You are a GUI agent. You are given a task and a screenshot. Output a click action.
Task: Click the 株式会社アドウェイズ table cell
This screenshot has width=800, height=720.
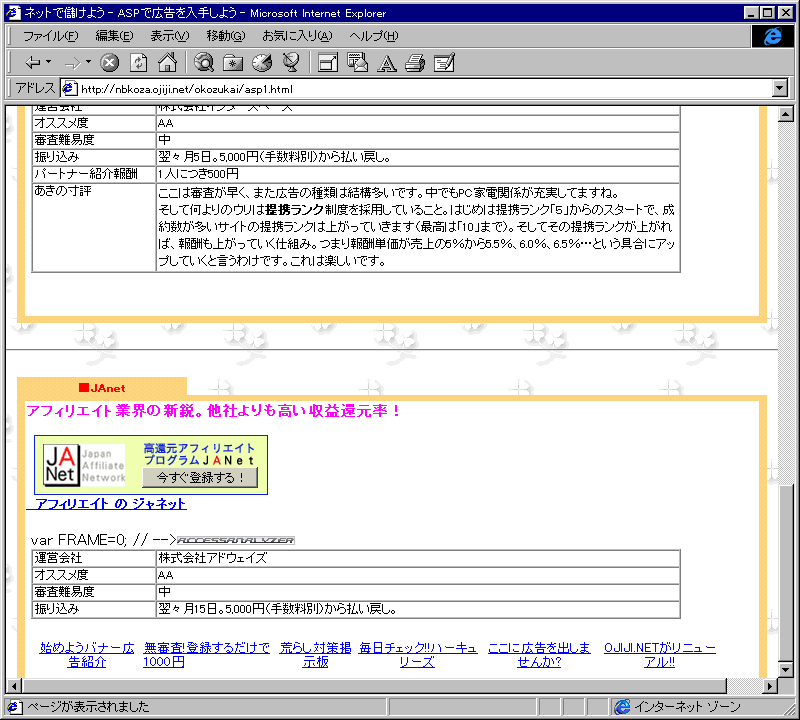[418, 558]
